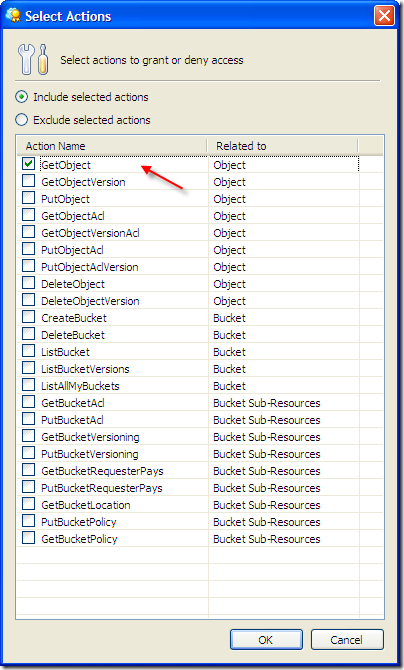Enable the DeleteObjectVersion checkbox
This screenshot has width=404, height=670.
(29, 300)
